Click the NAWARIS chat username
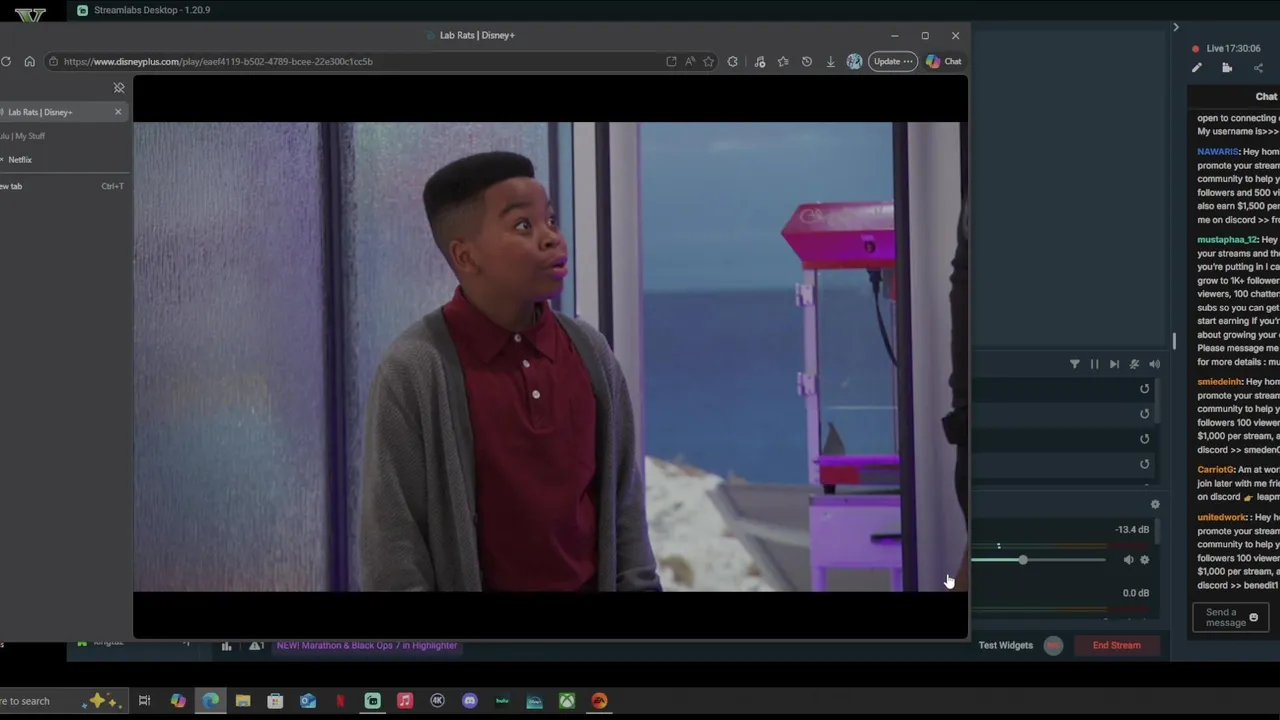Image resolution: width=1280 pixels, height=720 pixels. pos(1217,152)
